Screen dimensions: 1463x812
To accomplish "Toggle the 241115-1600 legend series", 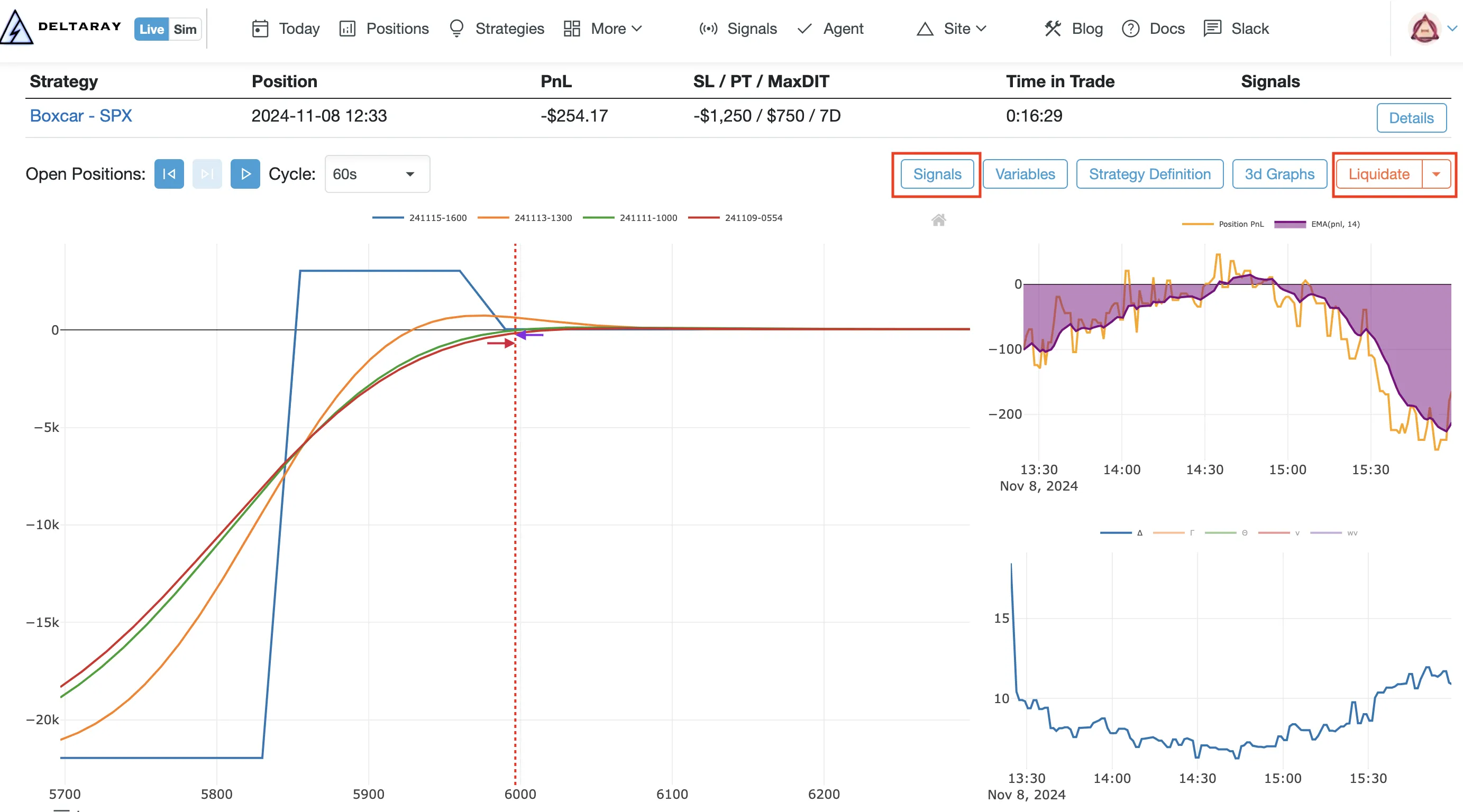I will pyautogui.click(x=420, y=218).
